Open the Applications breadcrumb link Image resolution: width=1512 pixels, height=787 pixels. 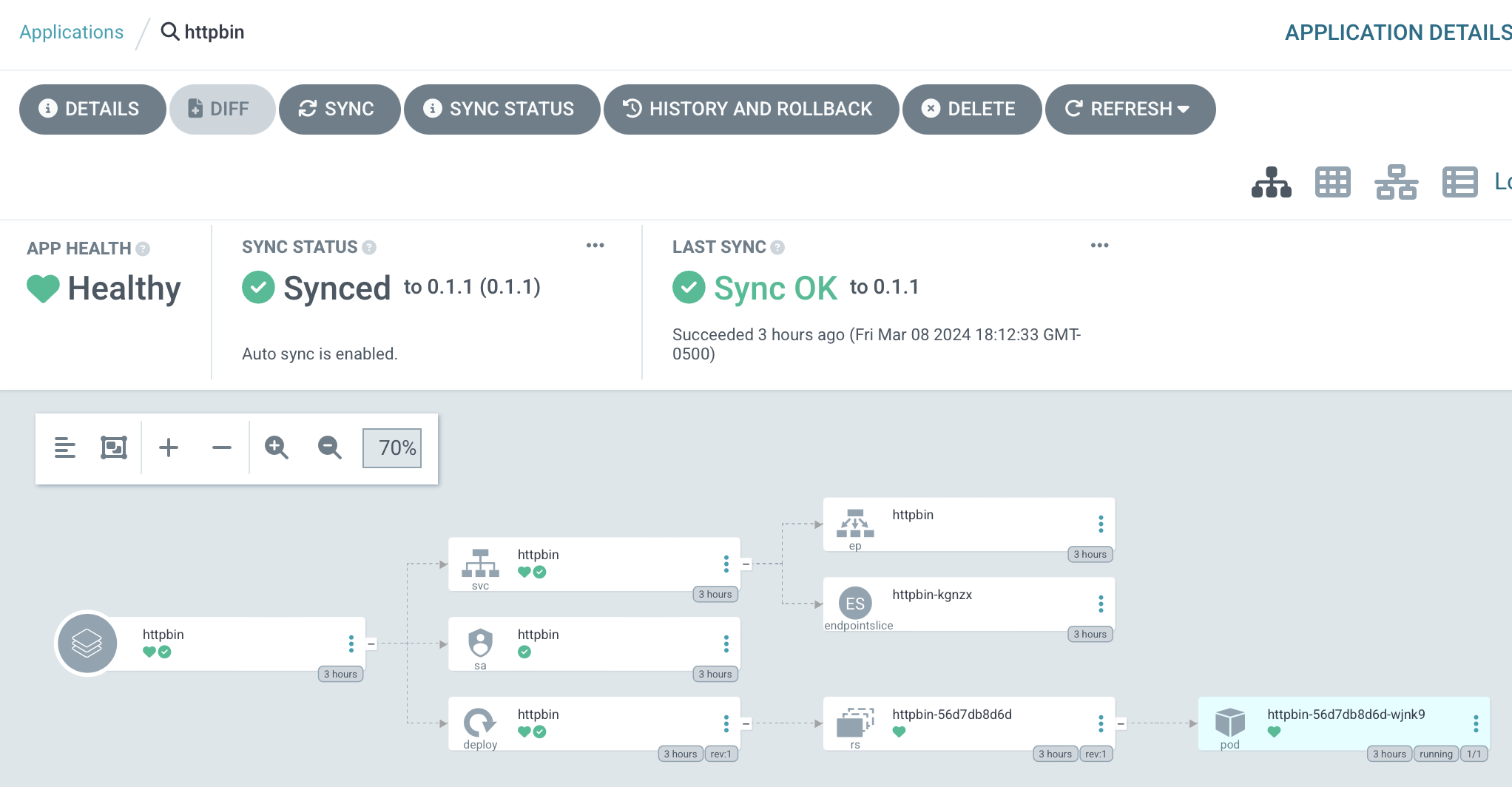click(x=71, y=32)
